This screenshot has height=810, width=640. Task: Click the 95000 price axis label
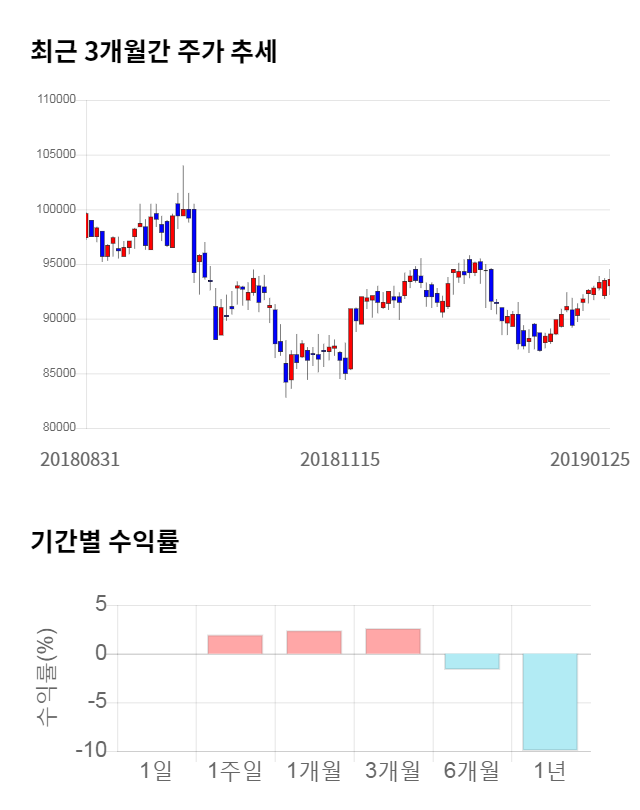59,264
